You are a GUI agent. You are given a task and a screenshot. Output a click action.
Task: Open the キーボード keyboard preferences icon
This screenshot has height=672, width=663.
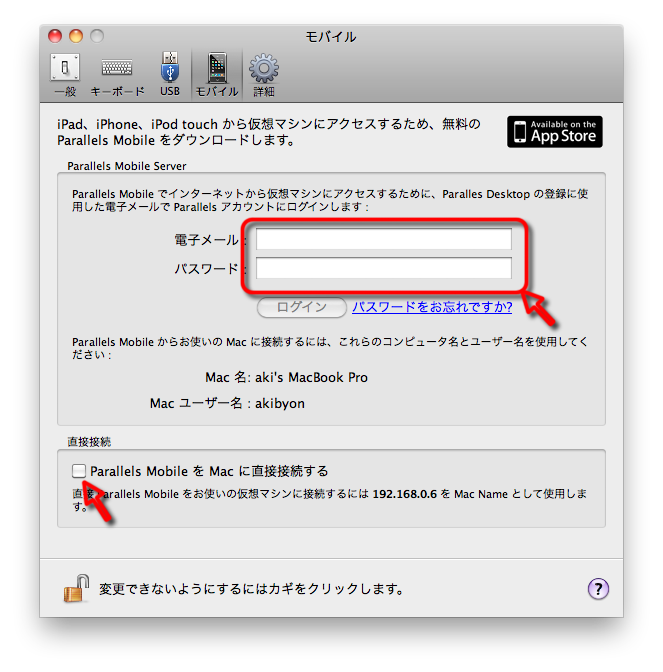click(117, 75)
